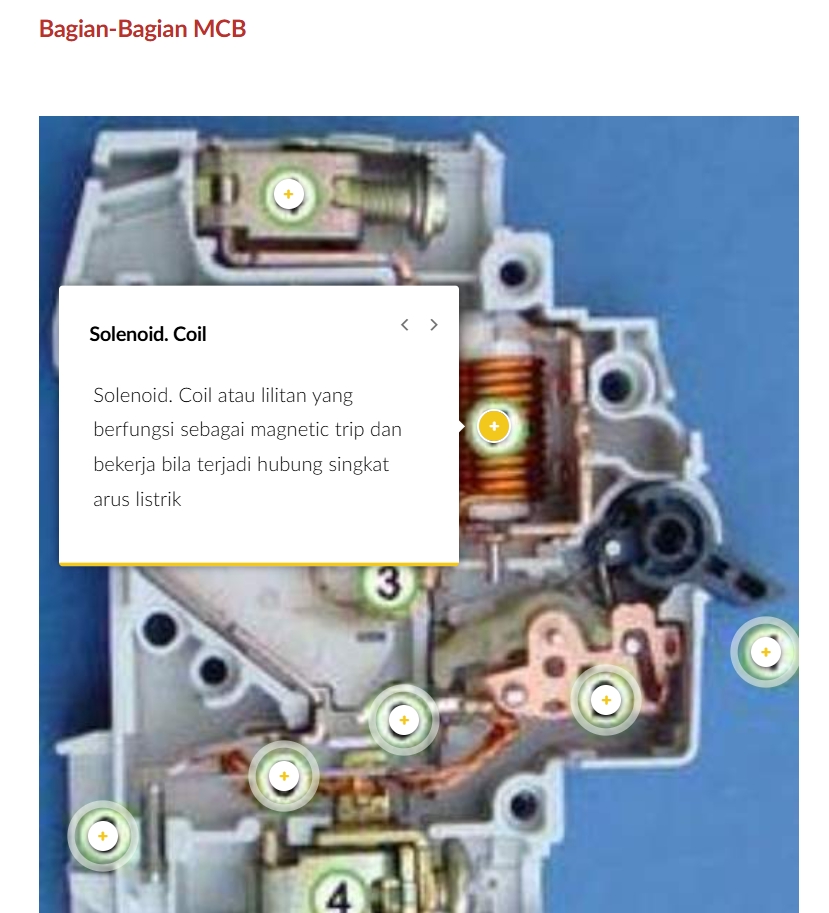Open the hotspot at the casing's lower-left corner
Viewport: 829px width, 913px height.
pyautogui.click(x=103, y=836)
